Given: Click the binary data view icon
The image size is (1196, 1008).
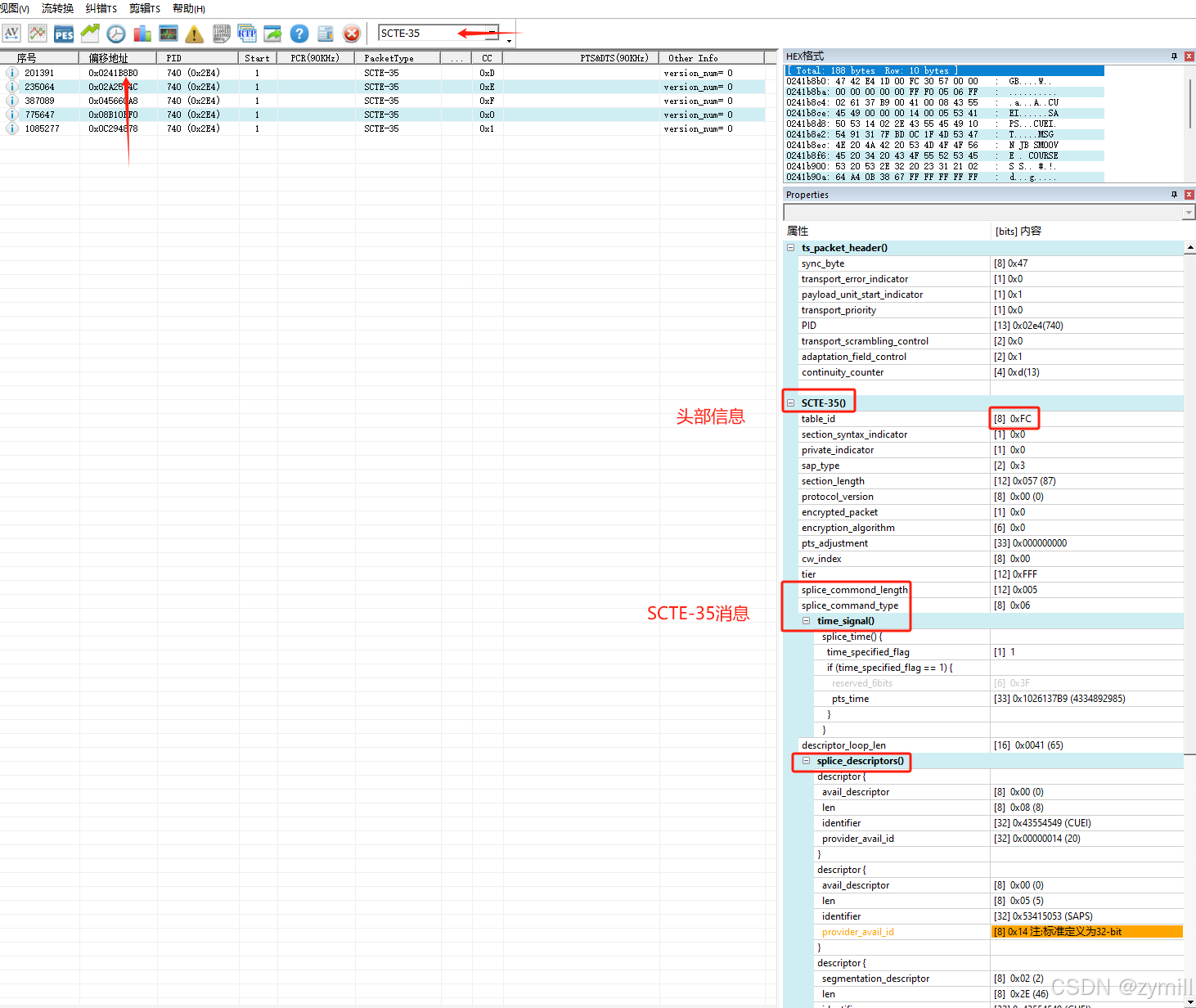Looking at the screenshot, I should (221, 34).
